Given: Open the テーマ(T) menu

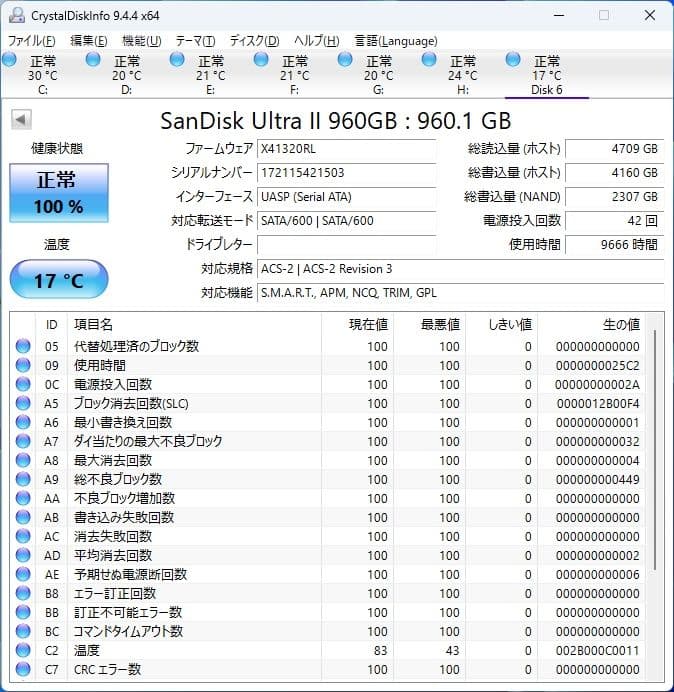Looking at the screenshot, I should [x=196, y=41].
